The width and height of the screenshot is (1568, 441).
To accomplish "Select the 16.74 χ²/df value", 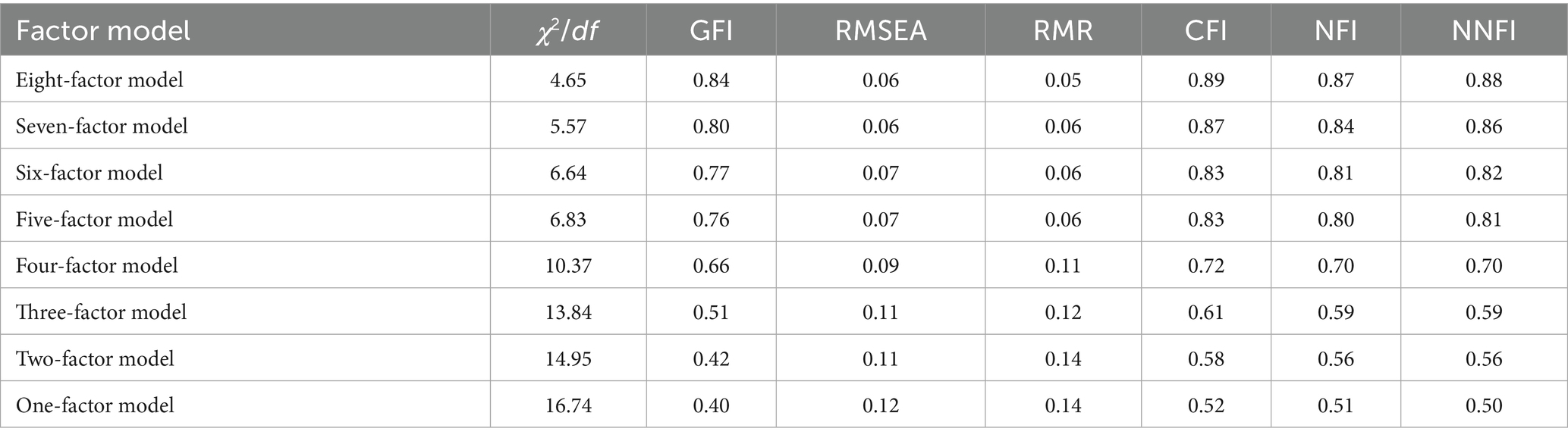I will coord(568,405).
